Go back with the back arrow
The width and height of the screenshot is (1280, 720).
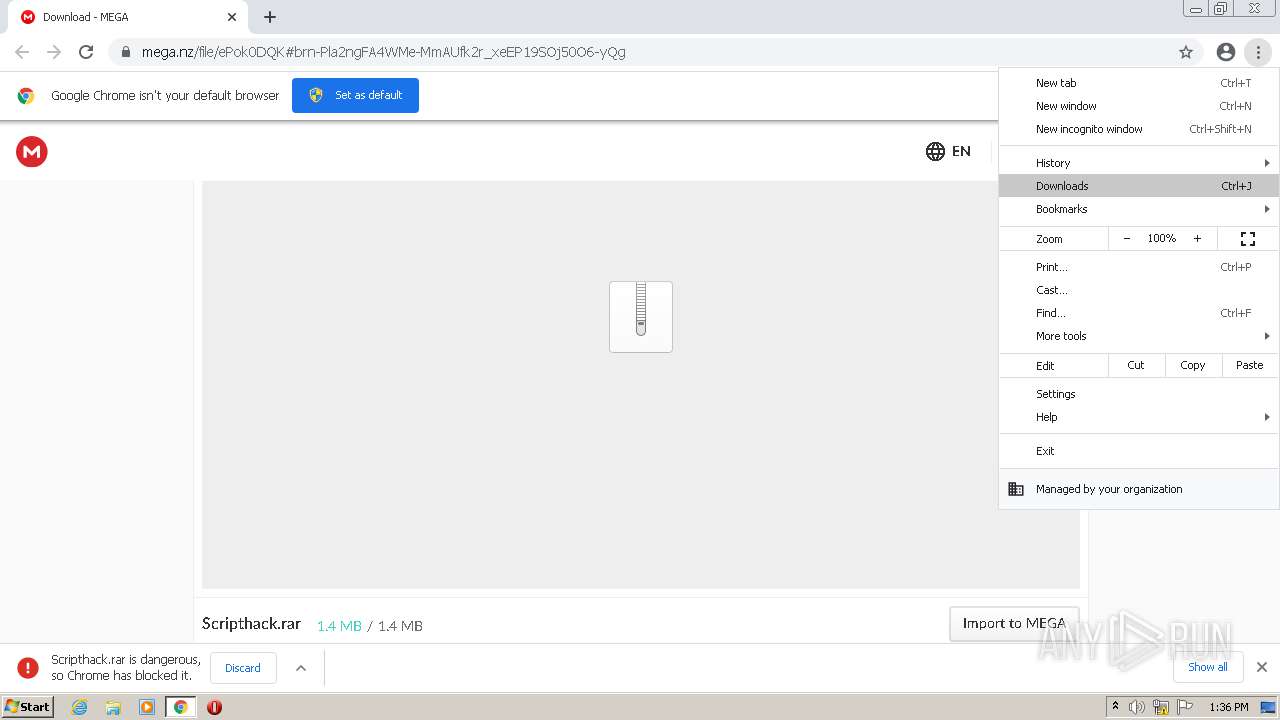[22, 52]
